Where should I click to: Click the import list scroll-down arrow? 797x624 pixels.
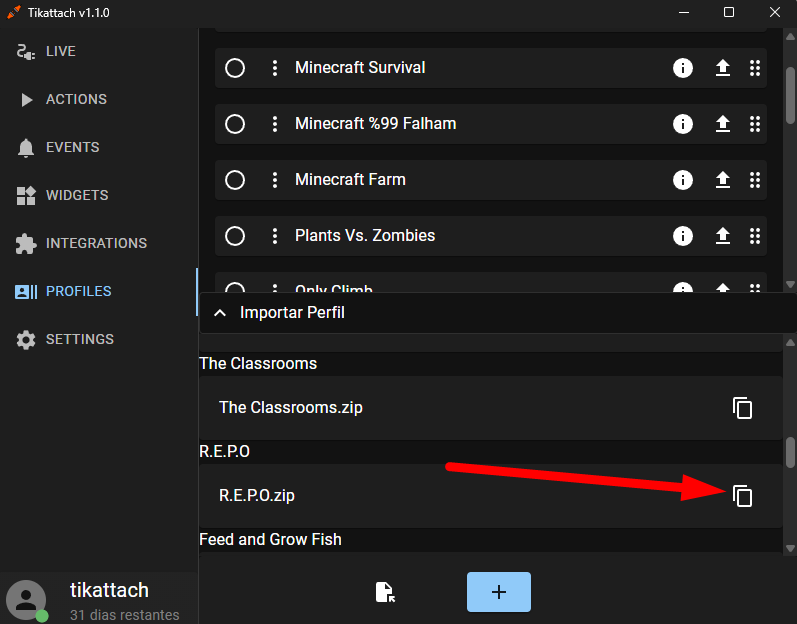click(x=790, y=548)
